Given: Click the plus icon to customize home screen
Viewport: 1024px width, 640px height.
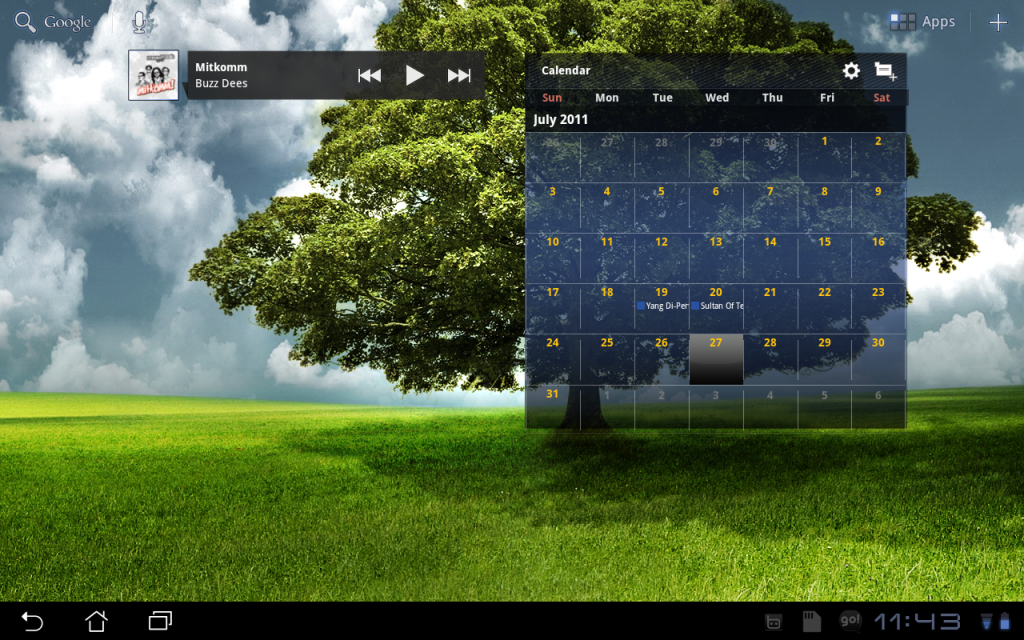Looking at the screenshot, I should click(997, 22).
